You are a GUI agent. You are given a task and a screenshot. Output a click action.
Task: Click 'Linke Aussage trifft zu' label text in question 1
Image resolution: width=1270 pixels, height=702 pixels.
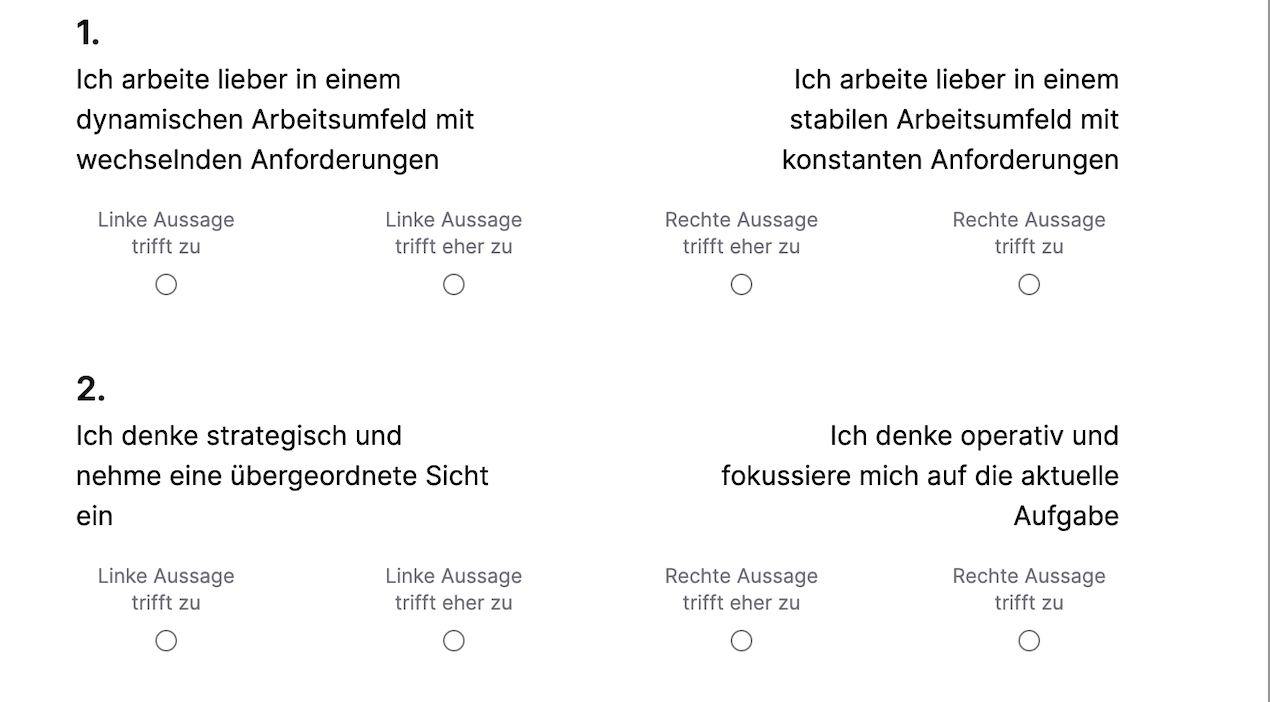pos(166,233)
